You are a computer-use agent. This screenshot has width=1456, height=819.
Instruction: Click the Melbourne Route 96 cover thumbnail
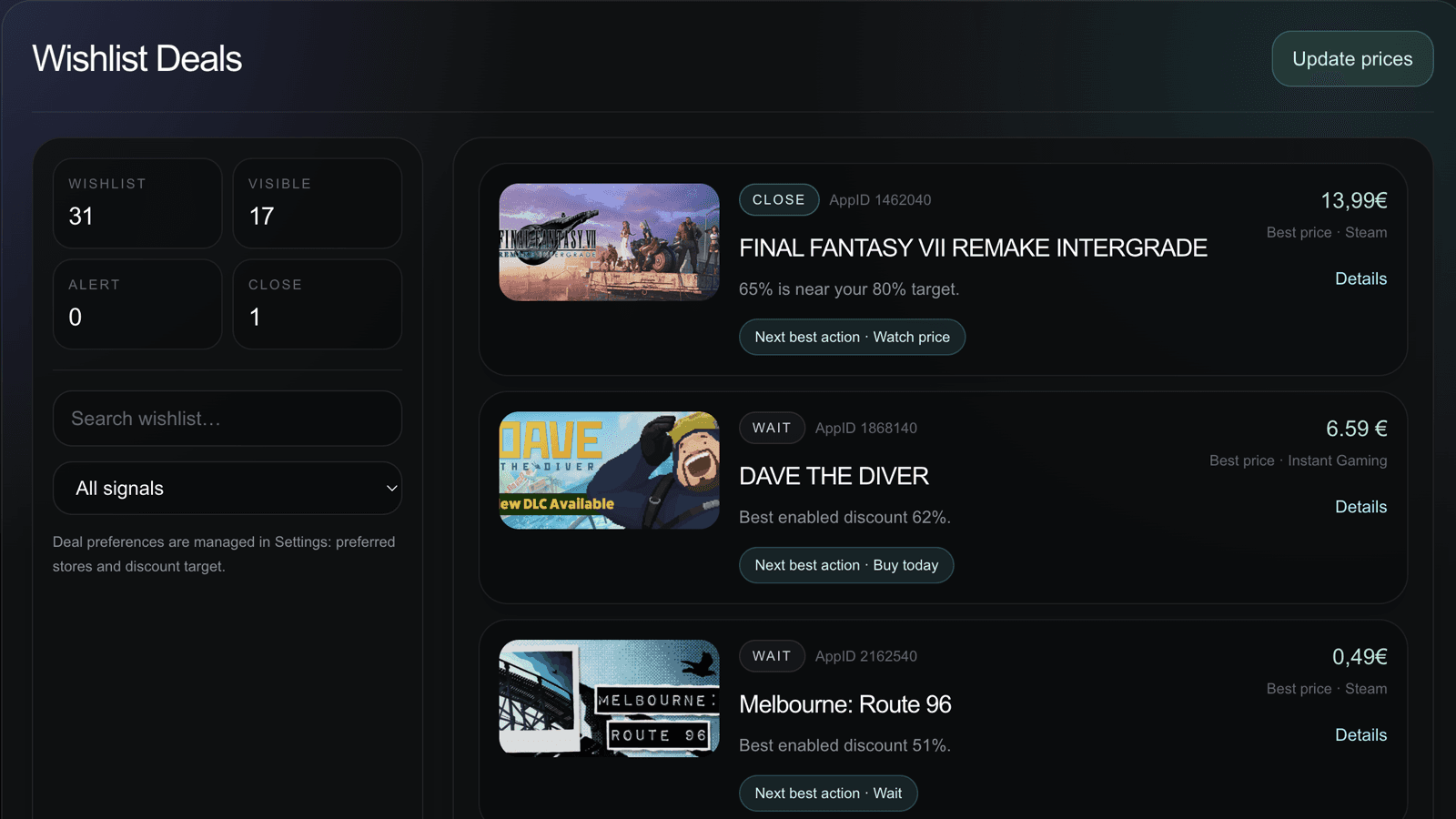click(609, 699)
